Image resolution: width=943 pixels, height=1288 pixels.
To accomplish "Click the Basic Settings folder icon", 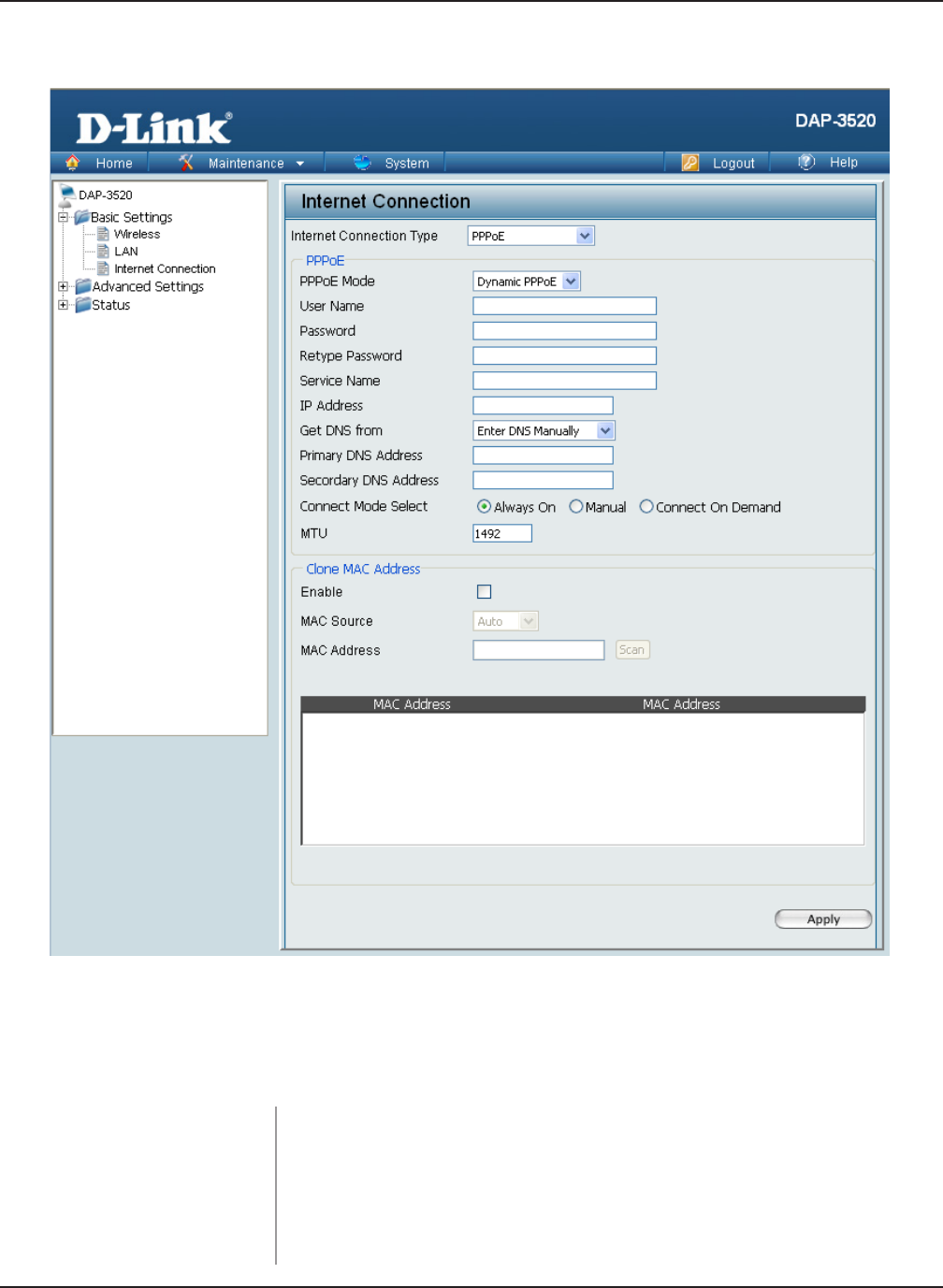I will click(x=81, y=217).
